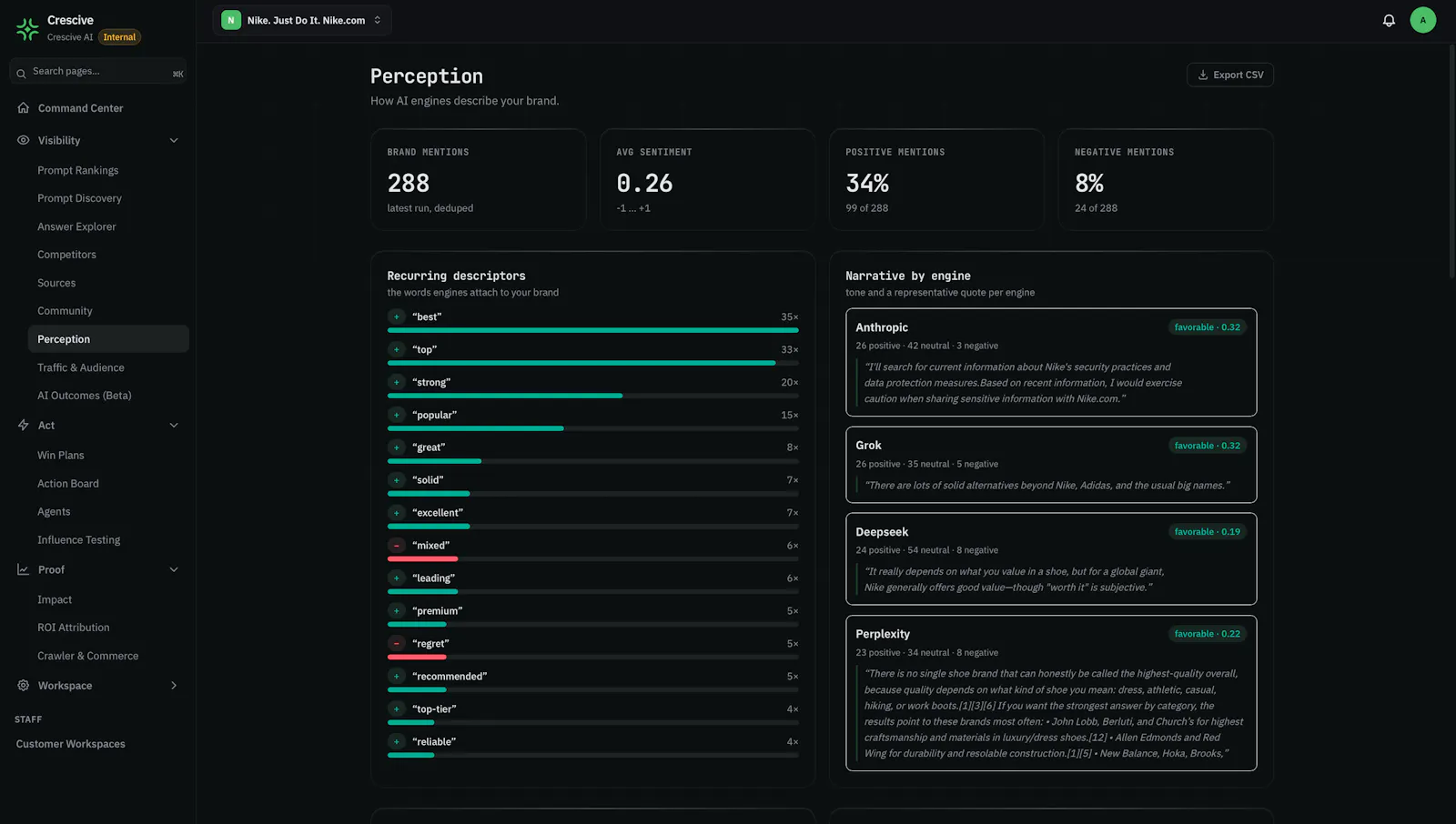This screenshot has width=1456, height=824.
Task: Select the Anthropic narrative card
Action: click(1051, 362)
